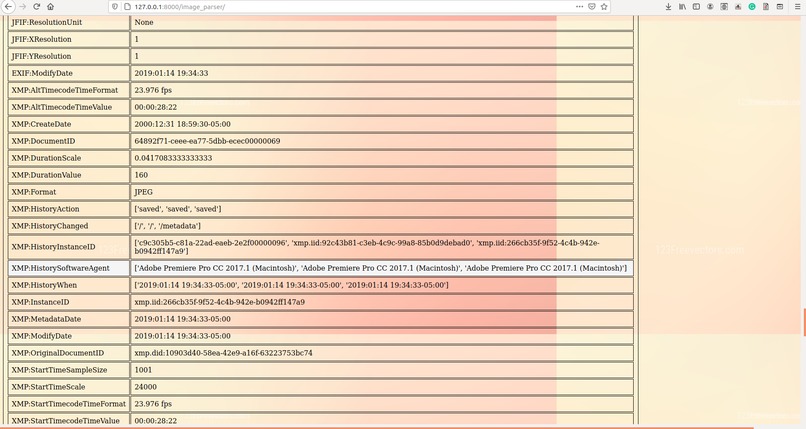Select the XMP:DocumentID label
Screen dimensions: 806x429
[43, 141]
